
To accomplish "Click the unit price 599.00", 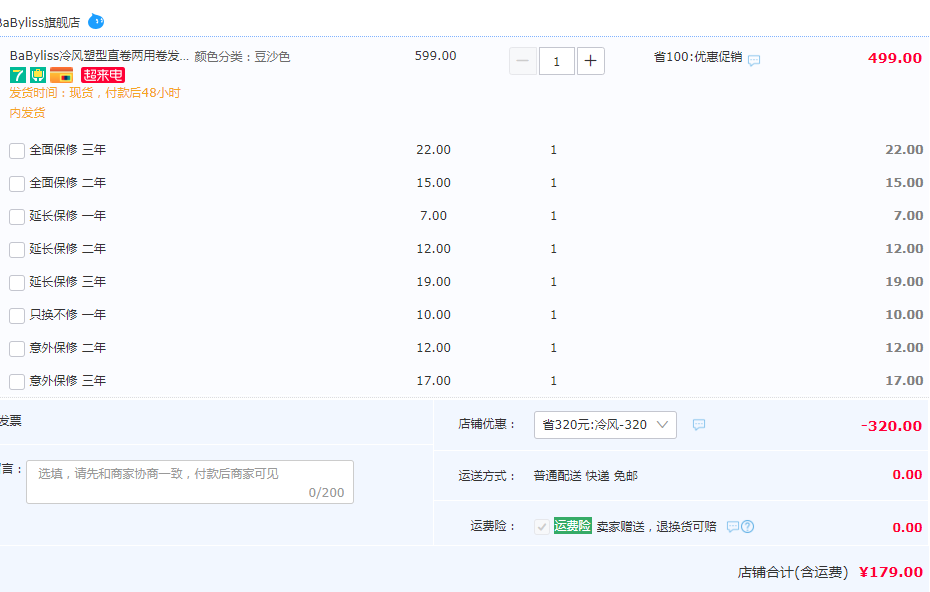I will tap(435, 56).
